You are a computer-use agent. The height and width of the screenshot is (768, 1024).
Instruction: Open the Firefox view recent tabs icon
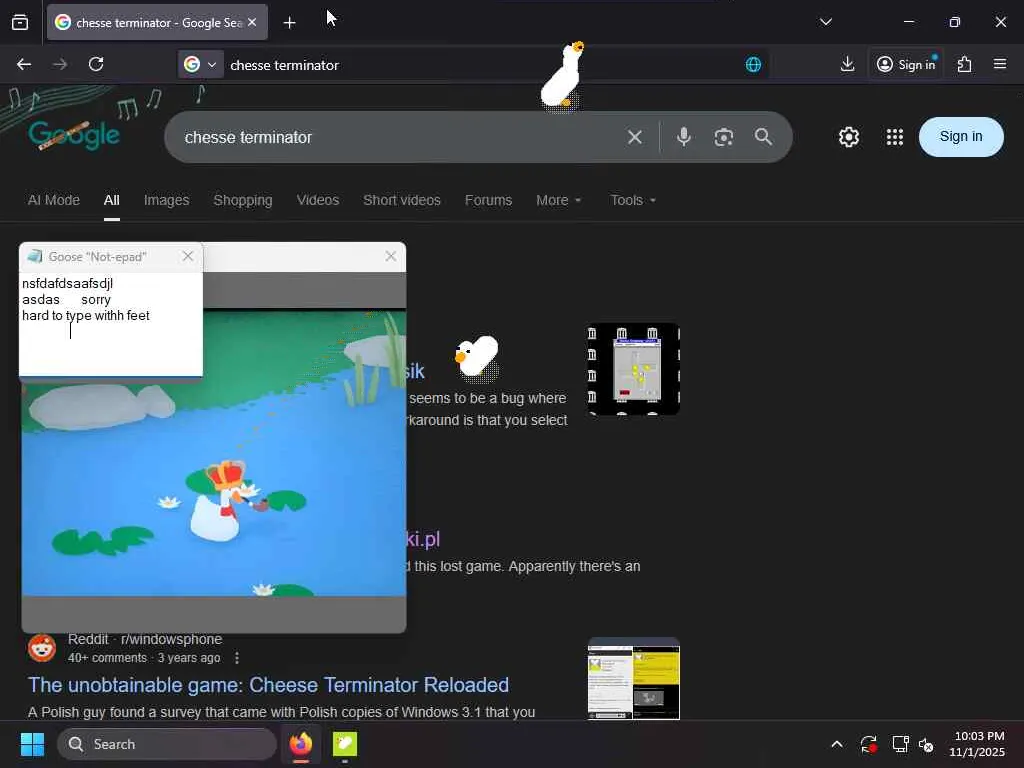click(20, 22)
